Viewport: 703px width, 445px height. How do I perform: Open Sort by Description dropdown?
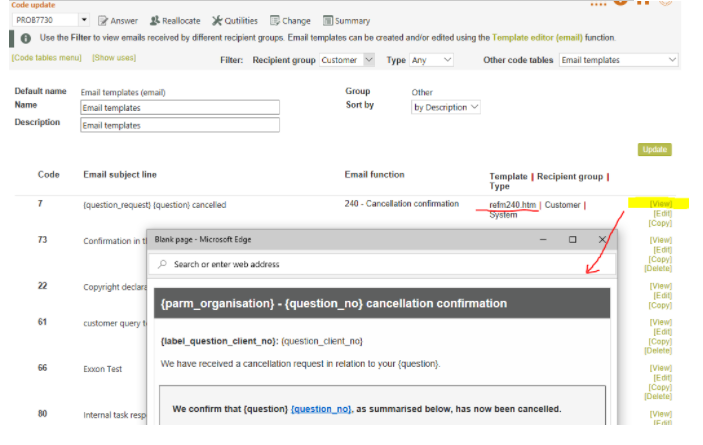[x=446, y=107]
